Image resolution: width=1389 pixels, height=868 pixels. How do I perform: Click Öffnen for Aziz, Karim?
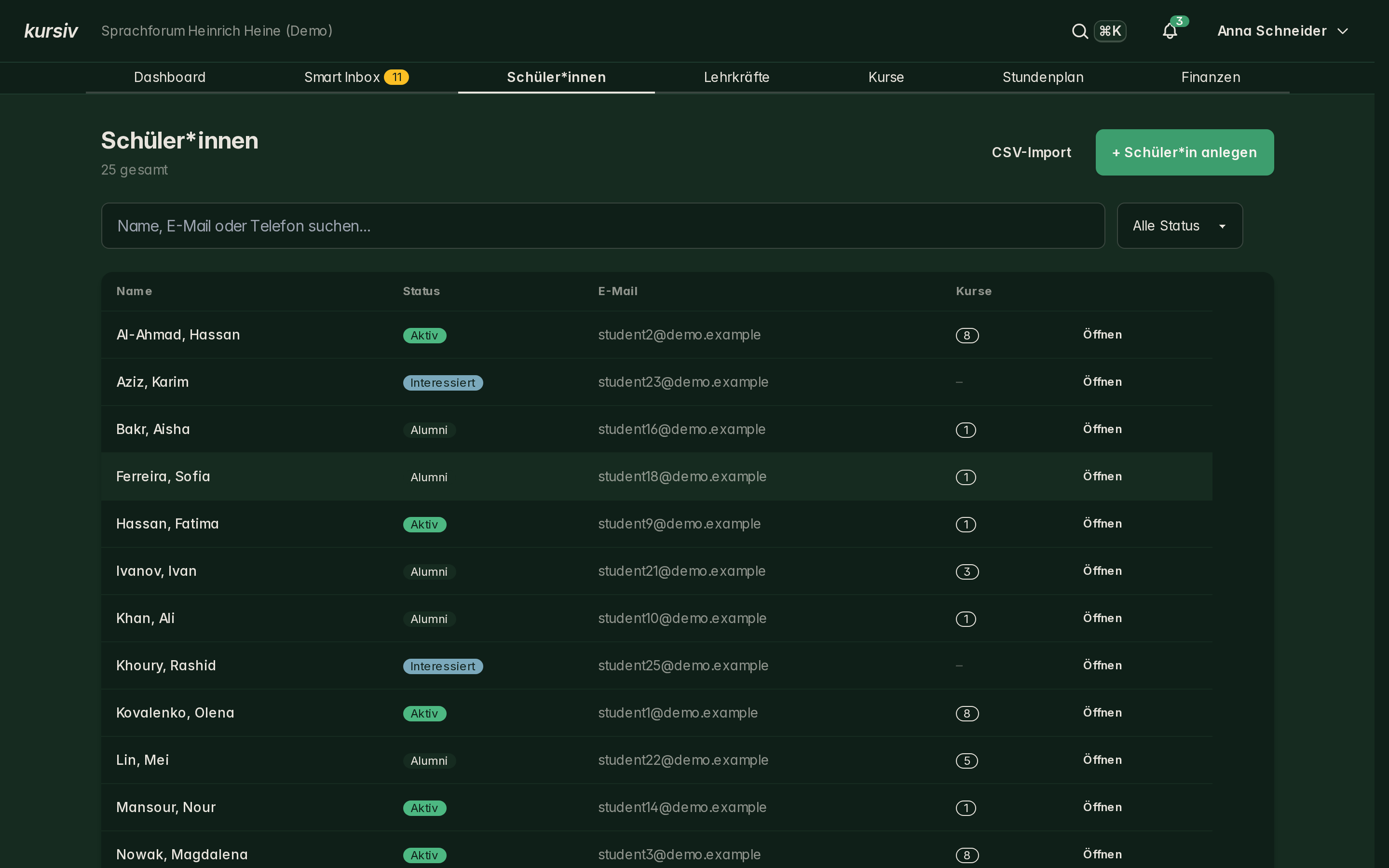coord(1102,382)
